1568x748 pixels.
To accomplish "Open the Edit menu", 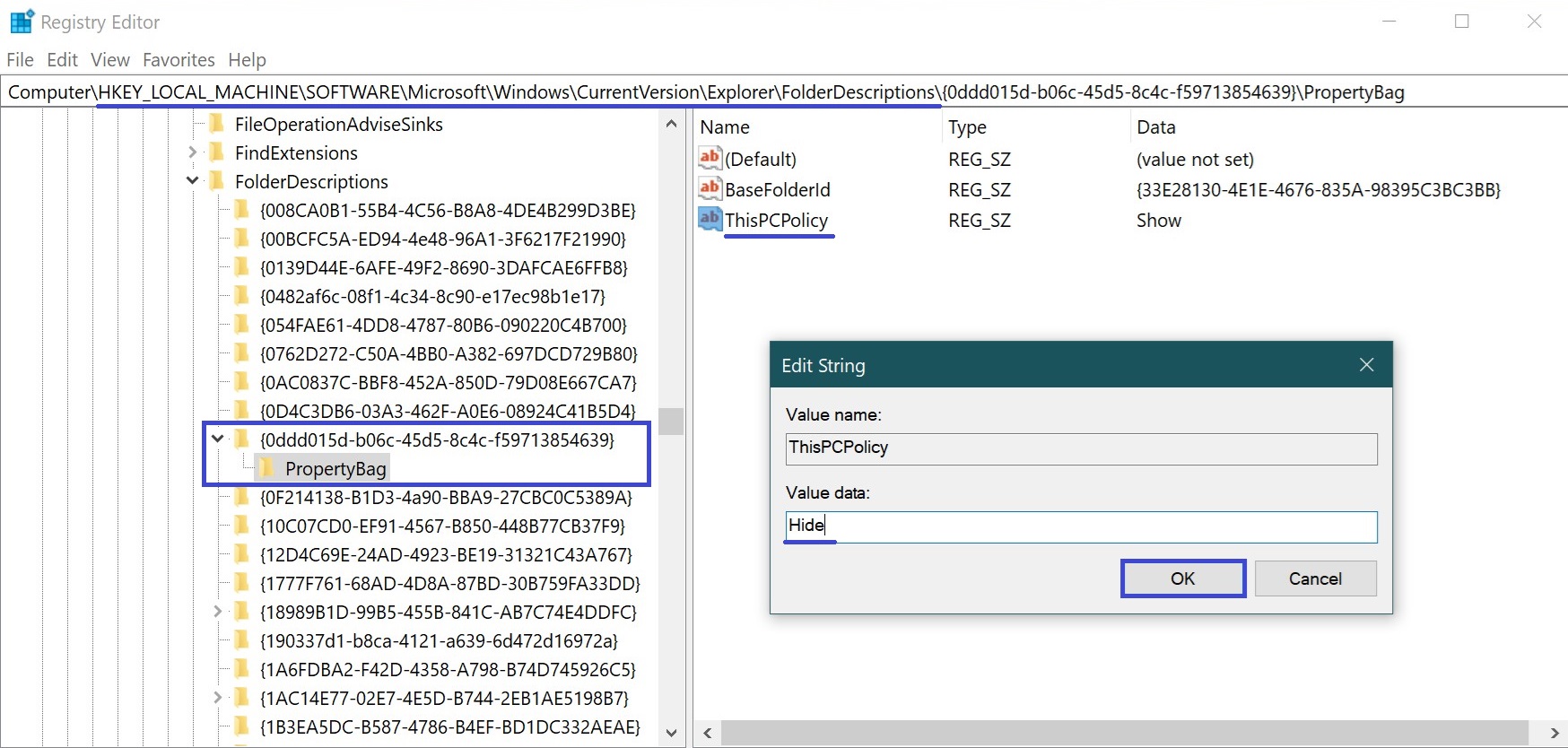I will point(63,60).
